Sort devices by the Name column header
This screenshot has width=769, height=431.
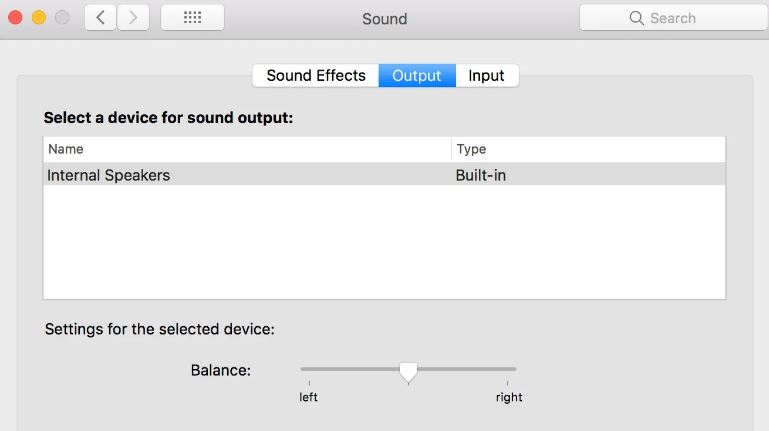pyautogui.click(x=247, y=149)
